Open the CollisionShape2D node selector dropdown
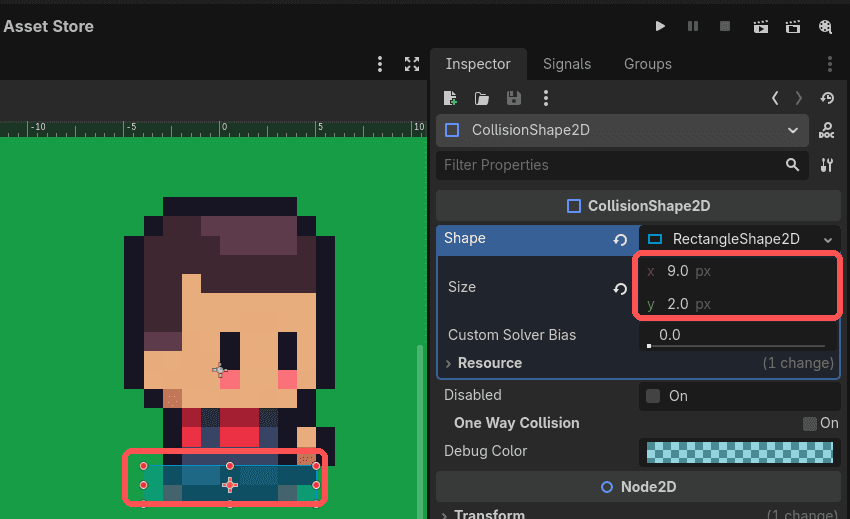 [622, 130]
